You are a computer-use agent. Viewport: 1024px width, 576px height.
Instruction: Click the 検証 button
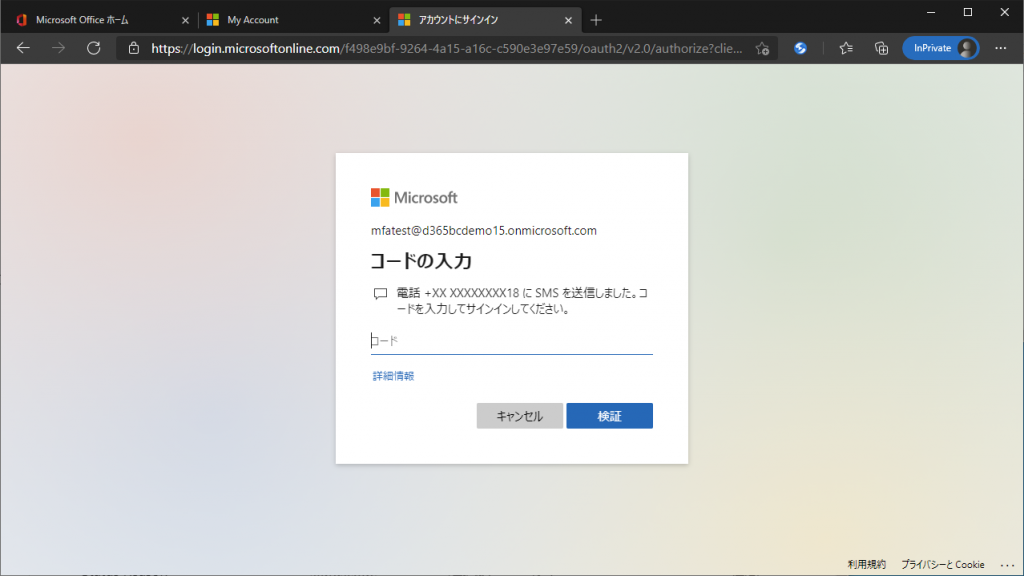tap(609, 416)
